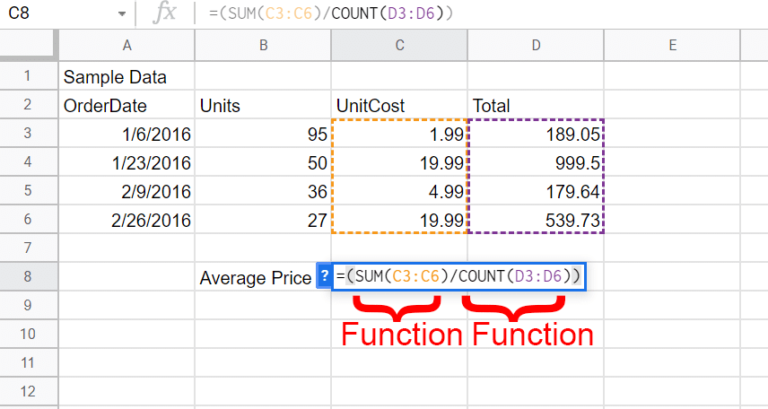Select row 5 header
This screenshot has width=768, height=409.
click(x=28, y=191)
